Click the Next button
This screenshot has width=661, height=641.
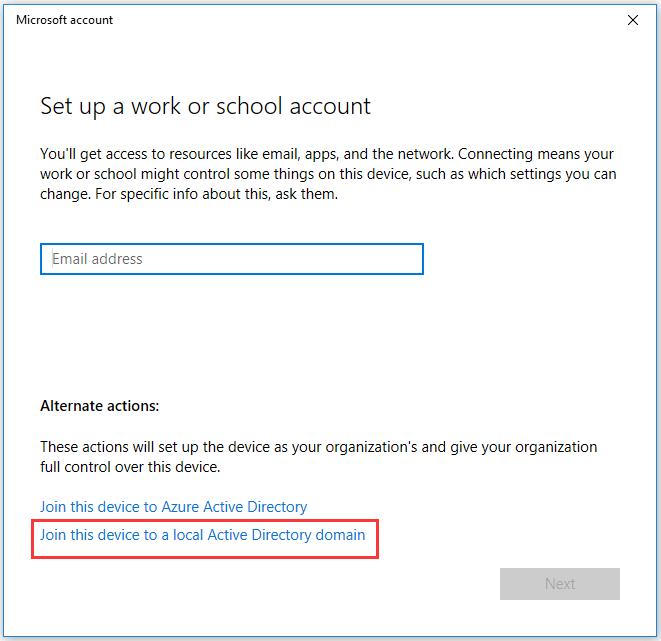coord(560,584)
